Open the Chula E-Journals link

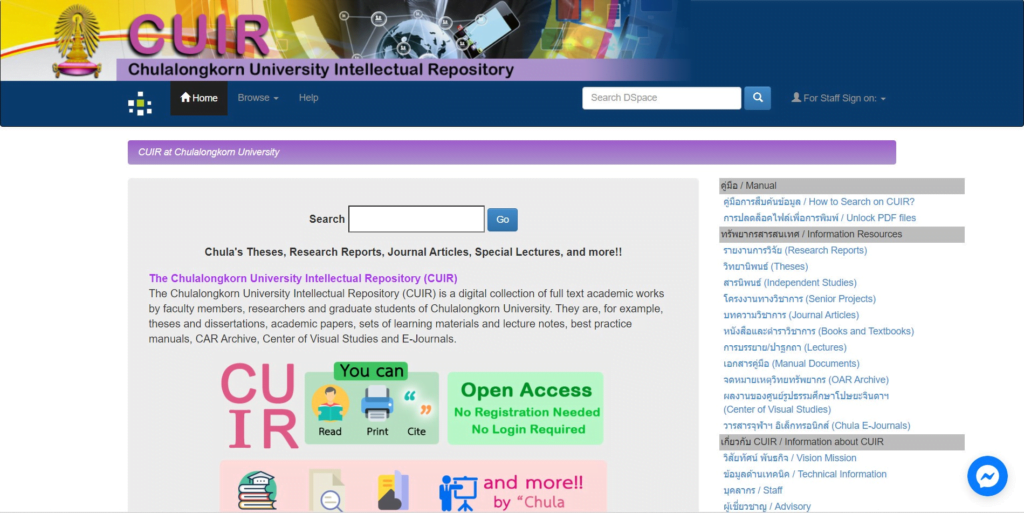[816, 426]
